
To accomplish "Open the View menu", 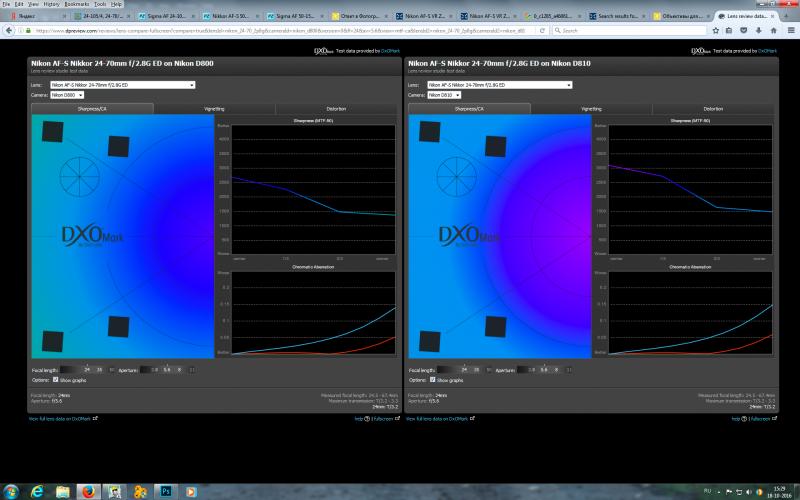I will 33,4.
